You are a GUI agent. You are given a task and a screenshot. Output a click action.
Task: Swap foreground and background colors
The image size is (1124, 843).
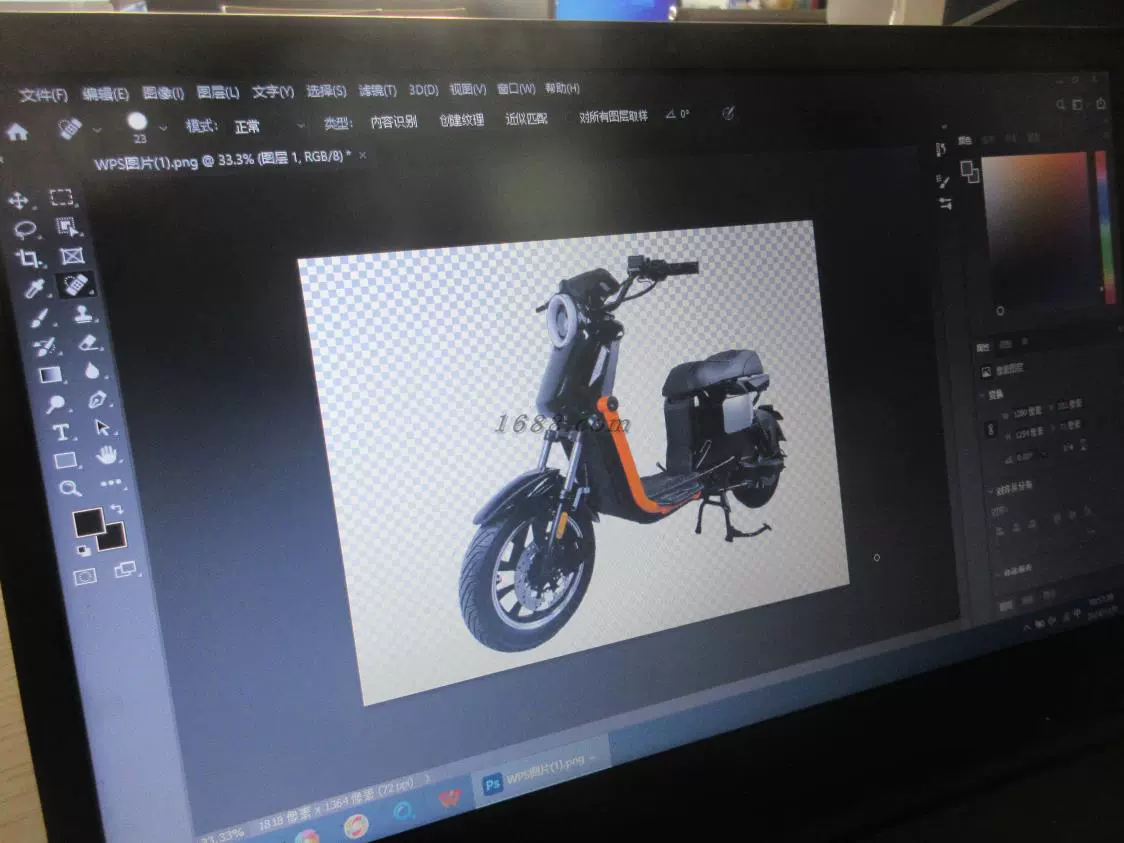[116, 509]
